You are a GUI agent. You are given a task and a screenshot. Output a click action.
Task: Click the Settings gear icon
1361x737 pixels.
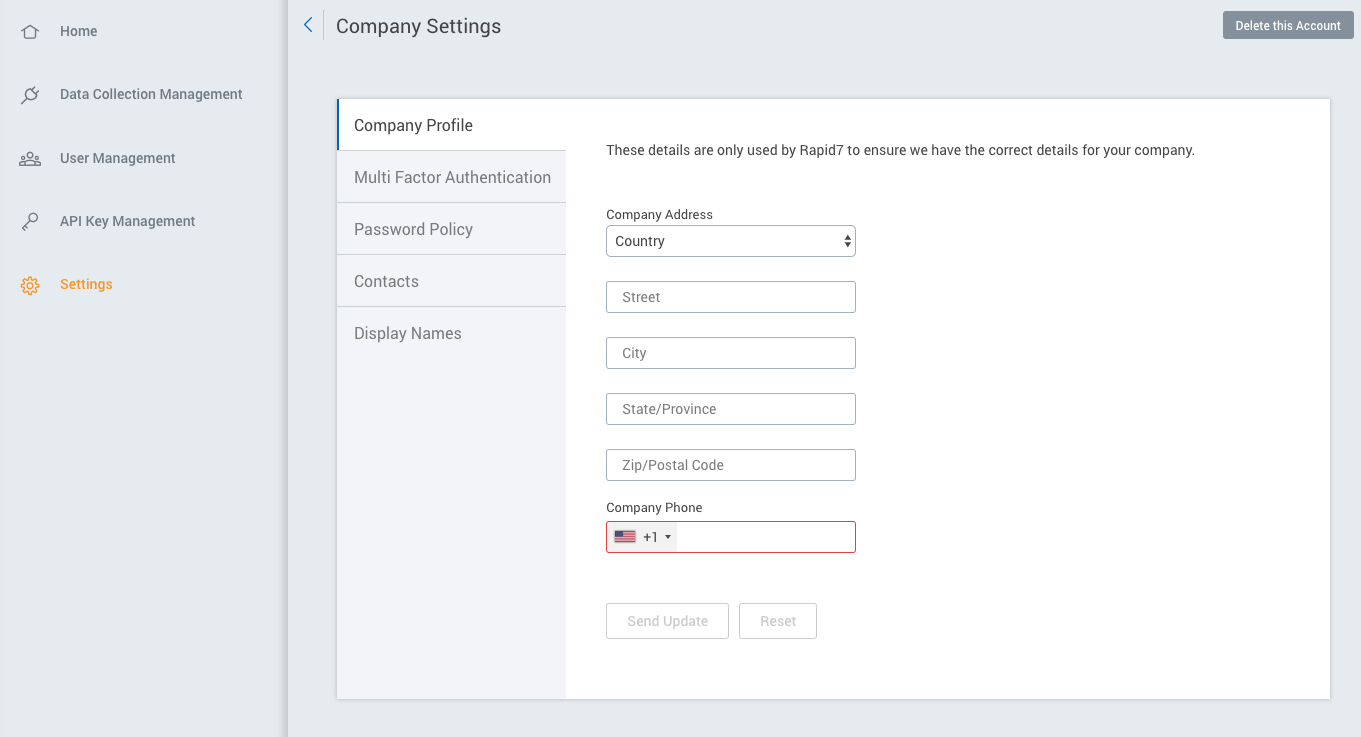pyautogui.click(x=30, y=285)
